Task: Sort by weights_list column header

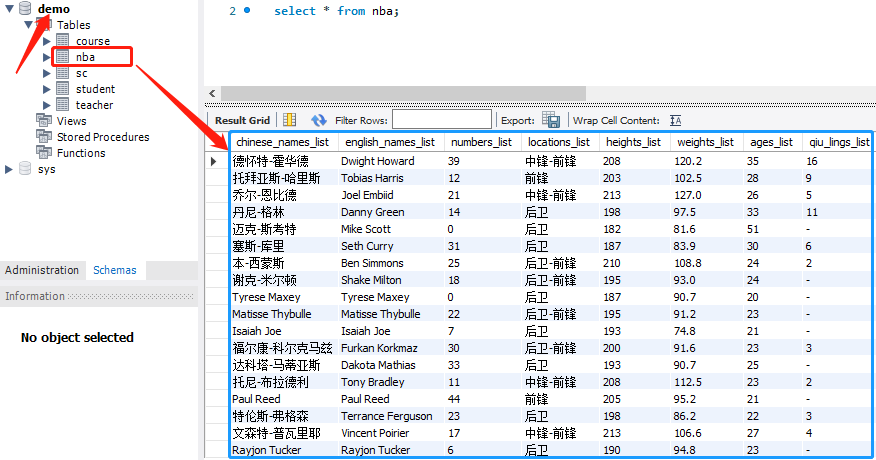Action: point(706,143)
